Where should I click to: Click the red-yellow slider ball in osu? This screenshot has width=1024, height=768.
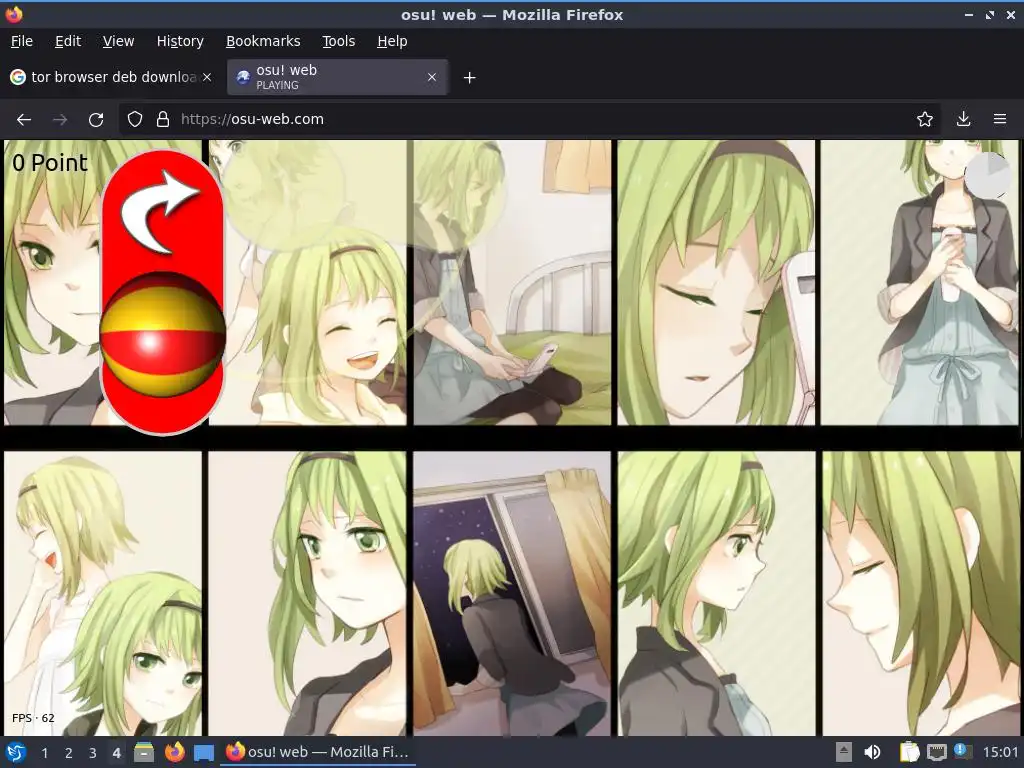[163, 334]
